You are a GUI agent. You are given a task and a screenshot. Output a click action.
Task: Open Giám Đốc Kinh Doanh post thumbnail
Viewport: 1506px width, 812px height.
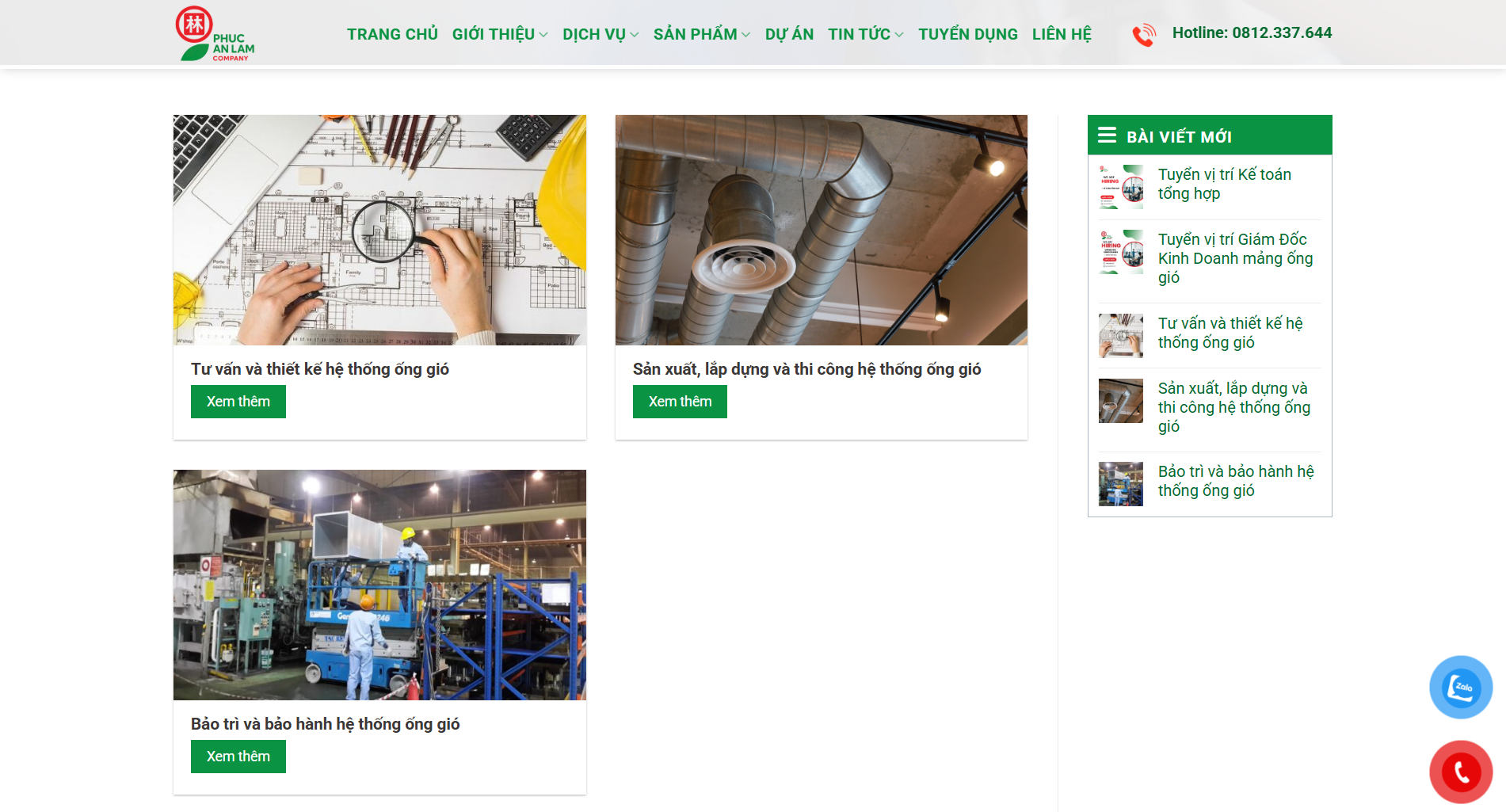(x=1120, y=252)
